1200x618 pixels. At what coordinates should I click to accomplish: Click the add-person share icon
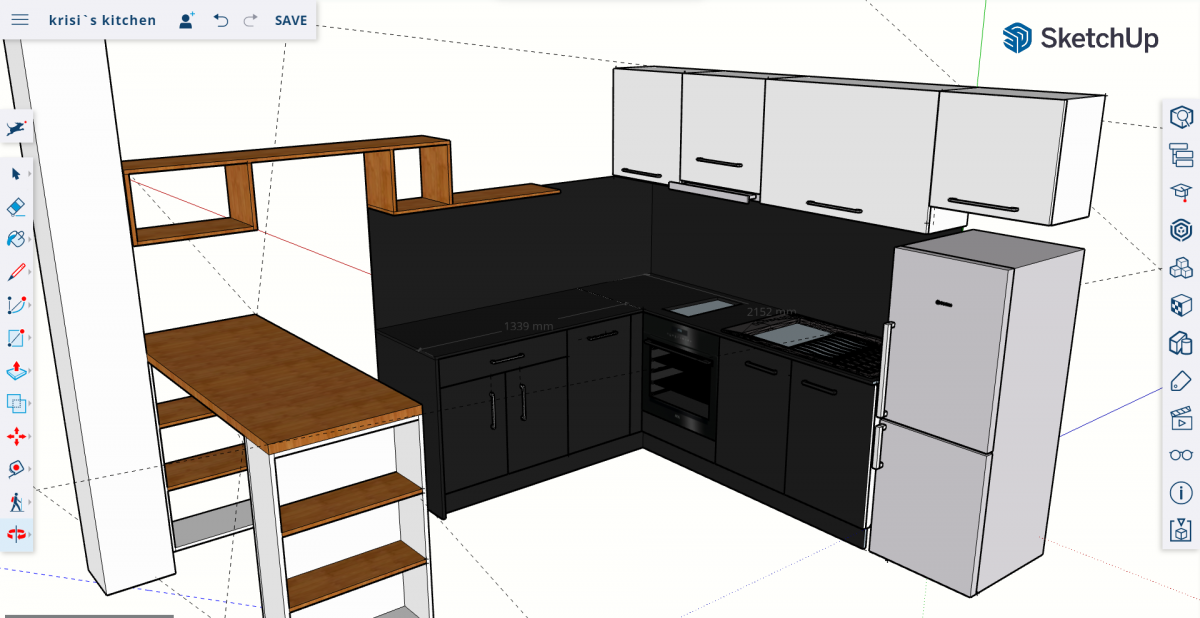pos(186,20)
